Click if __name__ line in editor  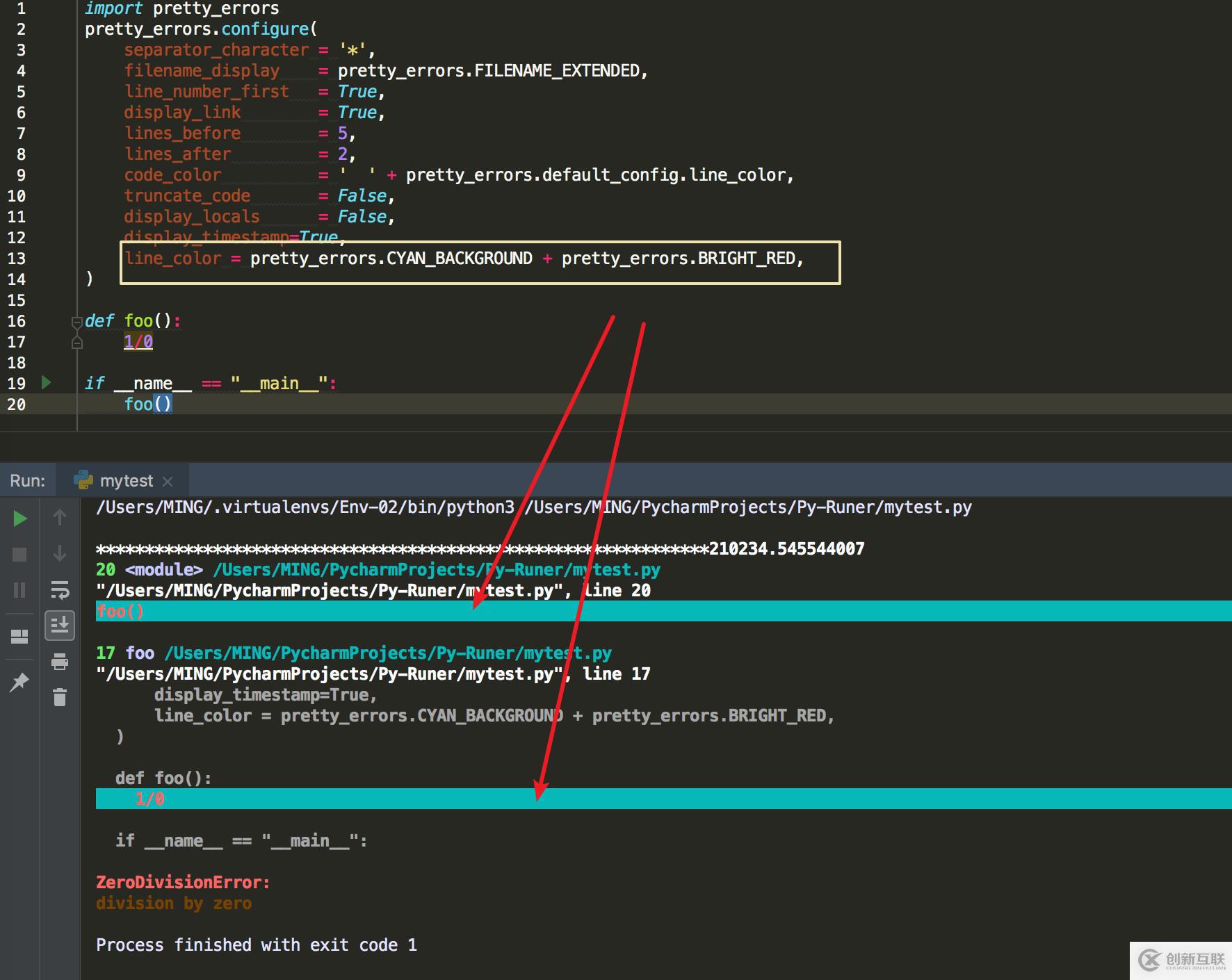(211, 384)
